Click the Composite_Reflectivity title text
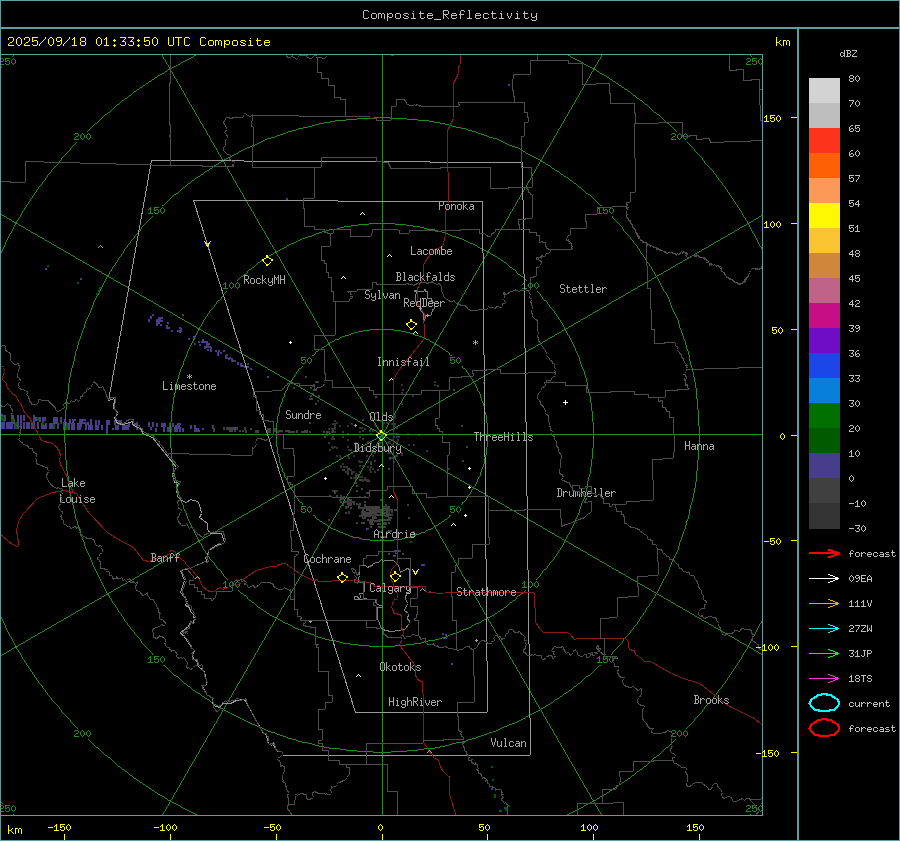 [449, 15]
